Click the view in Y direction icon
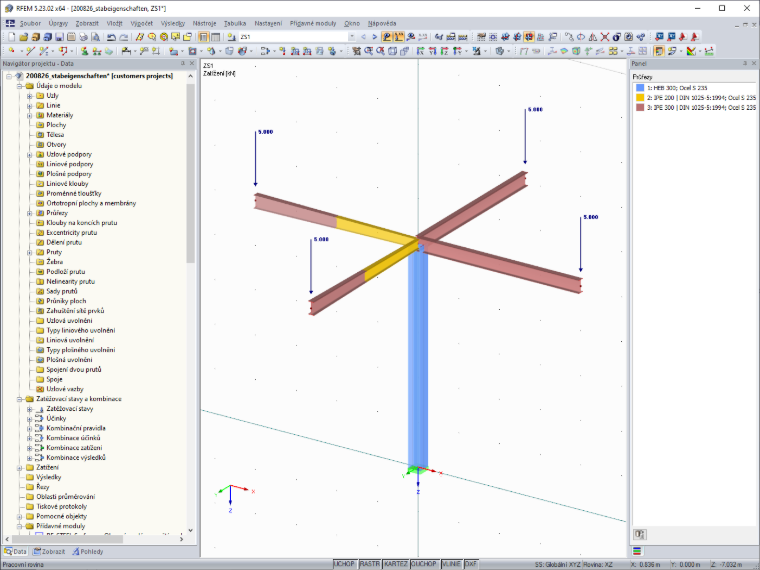Viewport: 760px width, 570px height. [432, 51]
